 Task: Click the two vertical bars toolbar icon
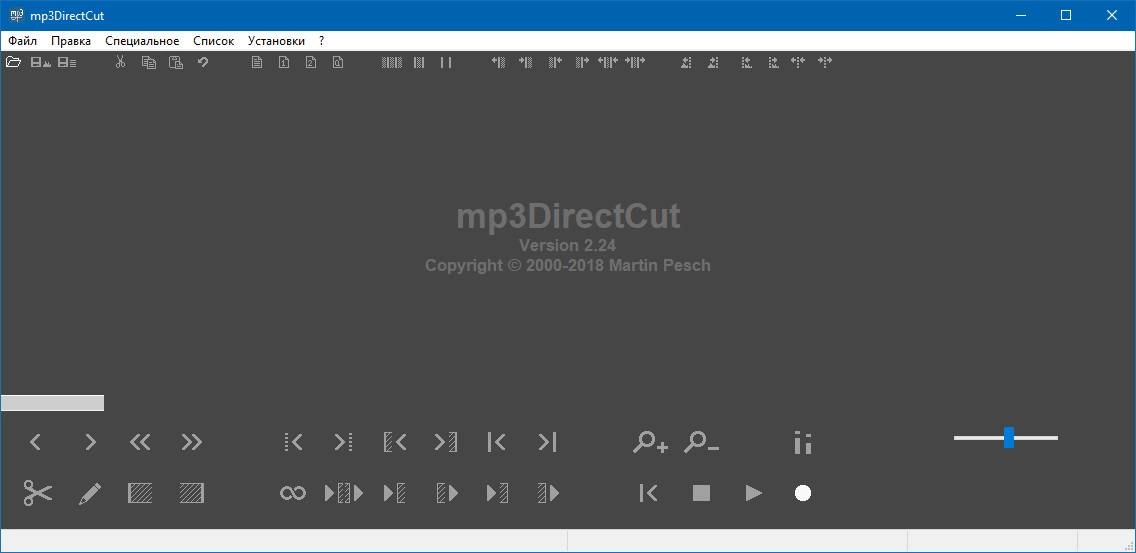(446, 62)
